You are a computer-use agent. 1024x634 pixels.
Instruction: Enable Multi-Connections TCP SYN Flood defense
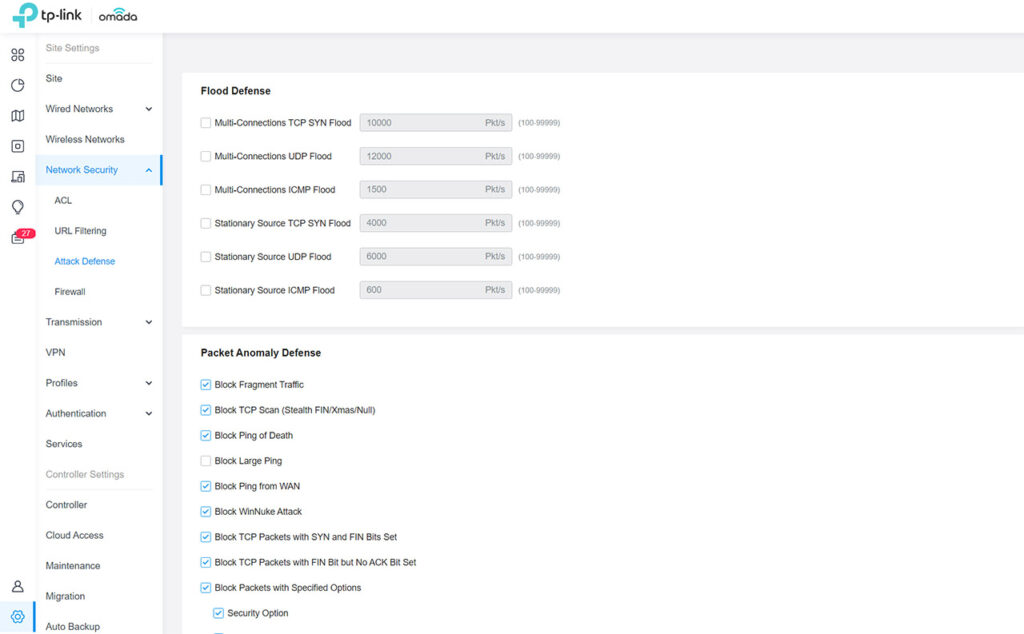pyautogui.click(x=204, y=122)
